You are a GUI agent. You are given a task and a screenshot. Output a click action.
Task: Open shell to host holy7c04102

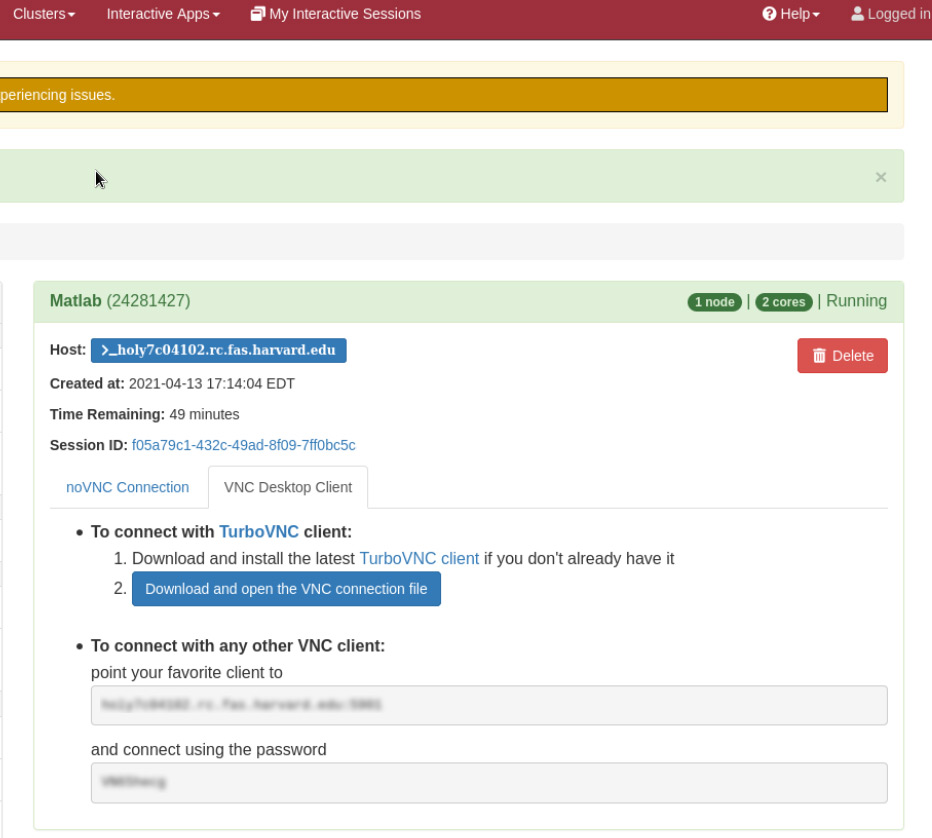[x=219, y=350]
